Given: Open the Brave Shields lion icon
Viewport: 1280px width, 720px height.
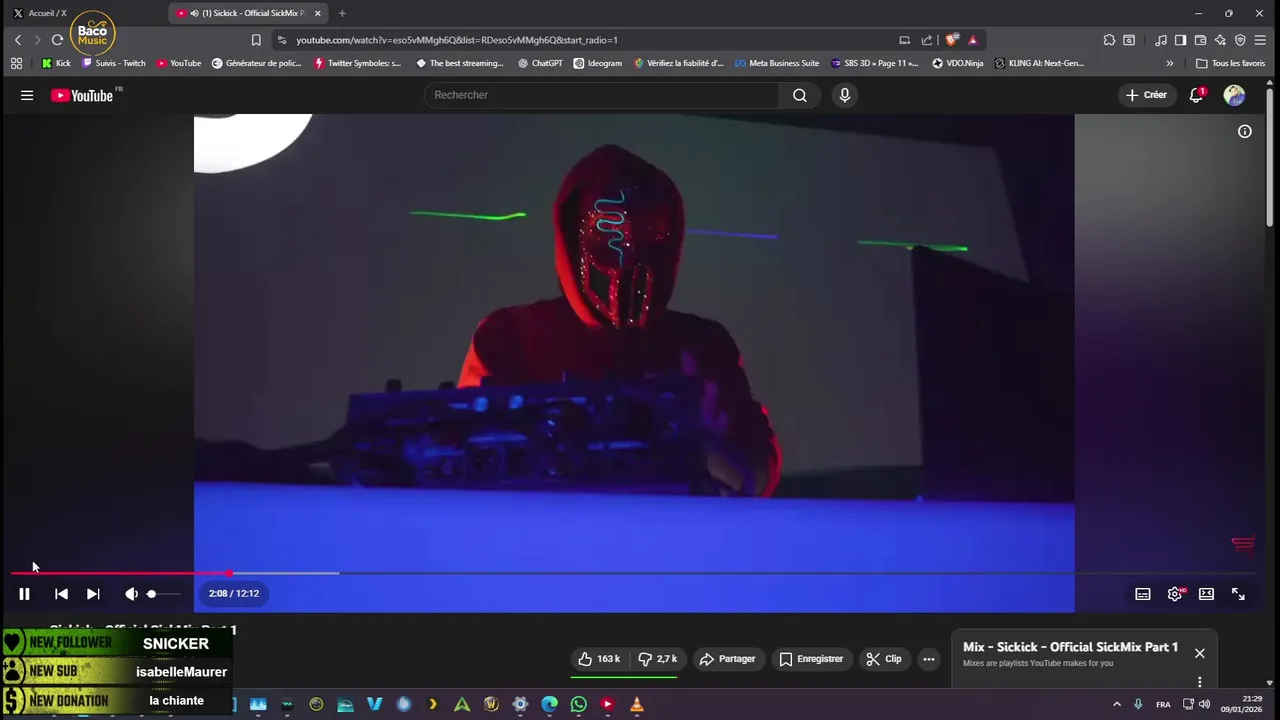Looking at the screenshot, I should click(x=951, y=40).
